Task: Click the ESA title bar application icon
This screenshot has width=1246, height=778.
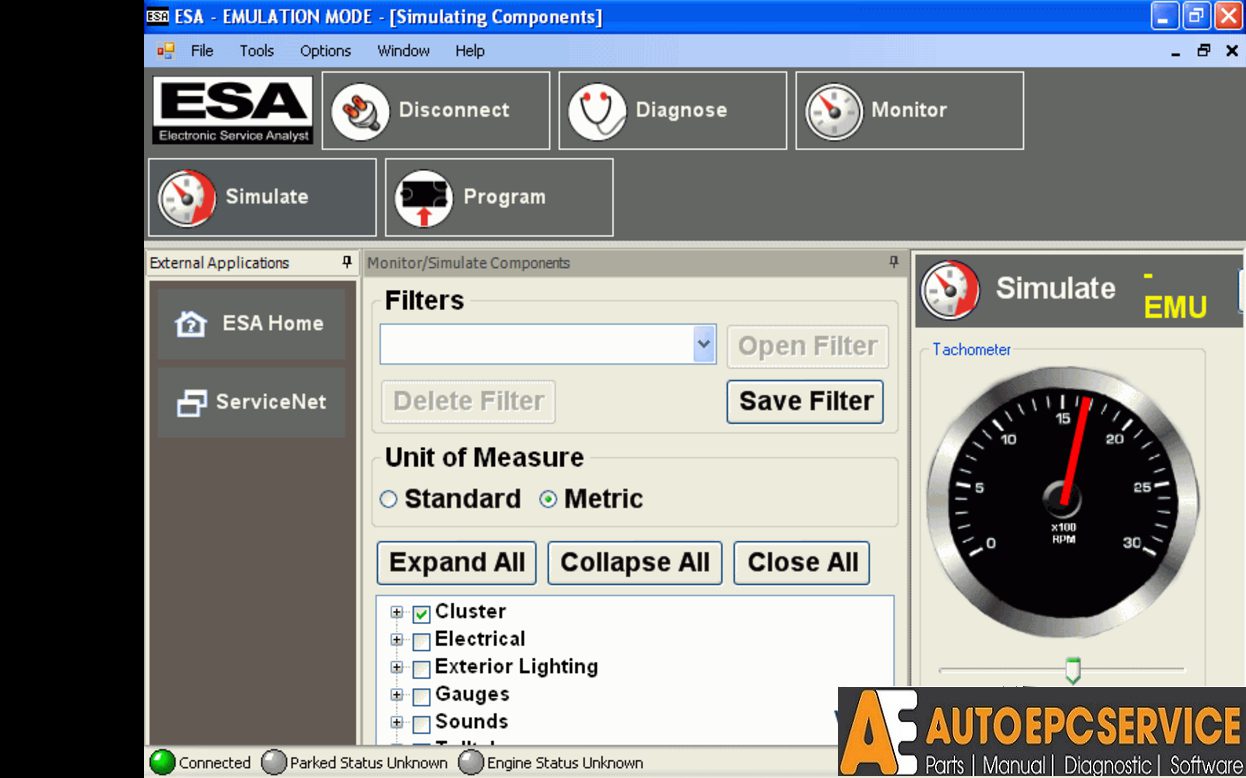Action: click(158, 16)
